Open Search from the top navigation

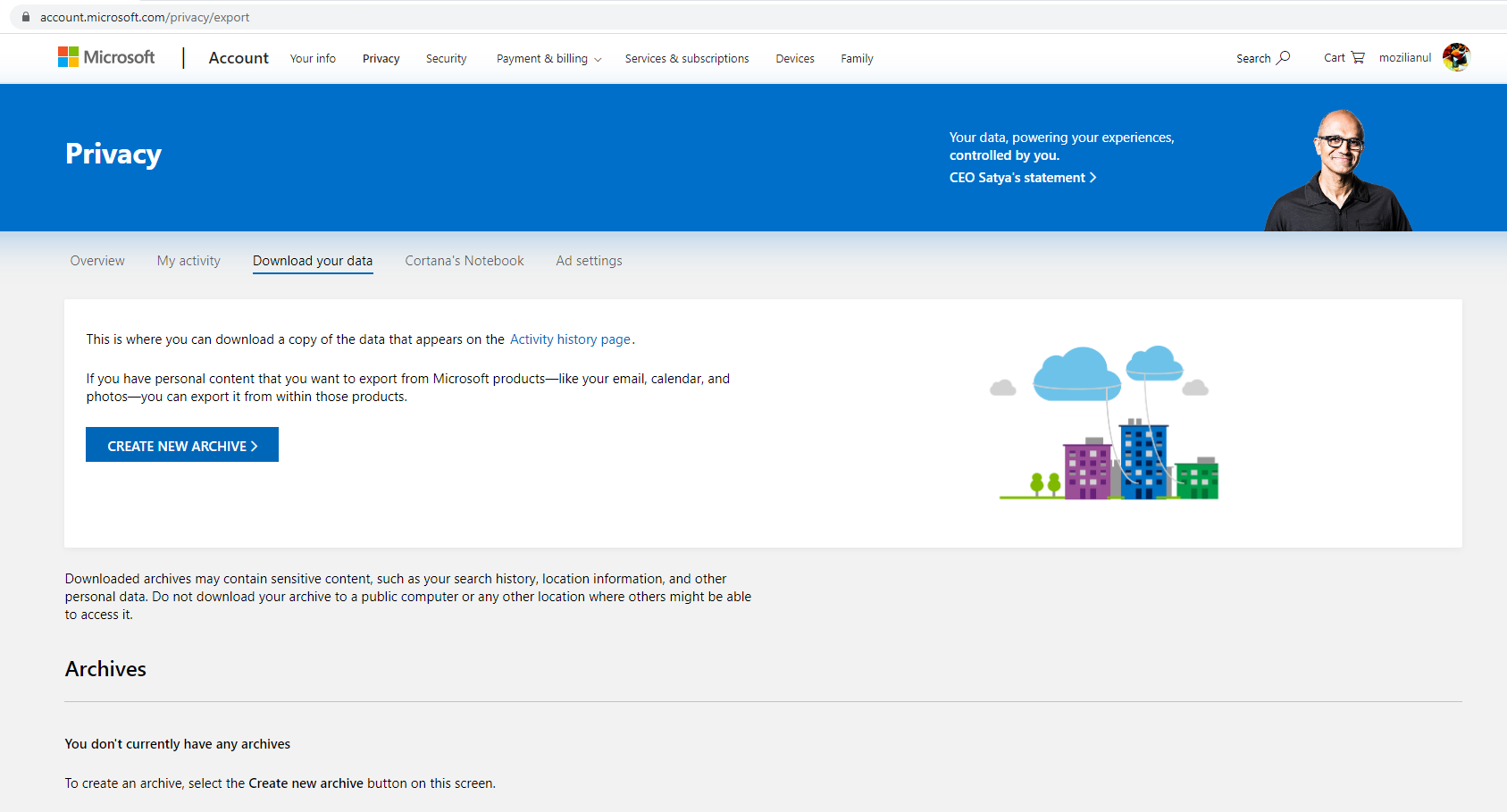(x=1261, y=57)
